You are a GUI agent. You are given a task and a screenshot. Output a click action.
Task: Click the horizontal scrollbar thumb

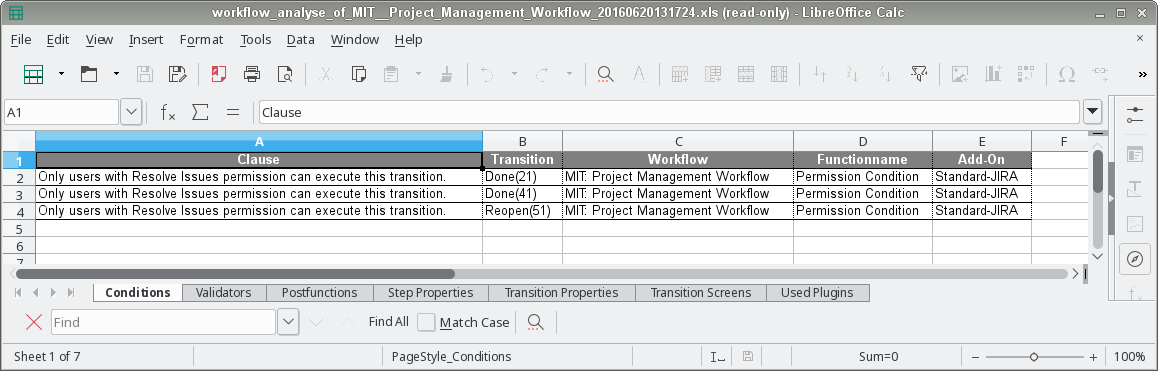click(235, 274)
